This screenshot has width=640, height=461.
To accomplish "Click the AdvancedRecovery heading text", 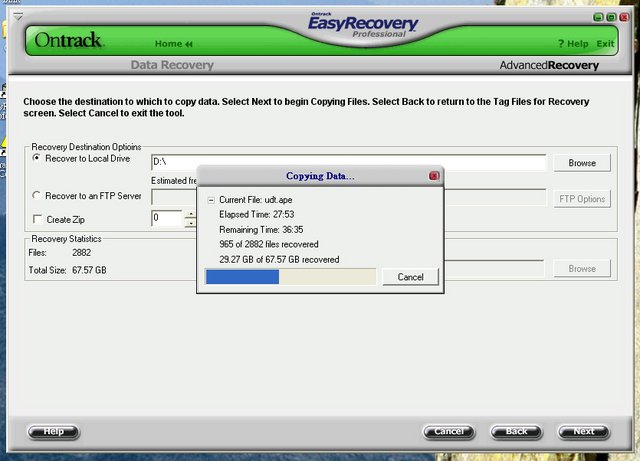I will (x=549, y=65).
